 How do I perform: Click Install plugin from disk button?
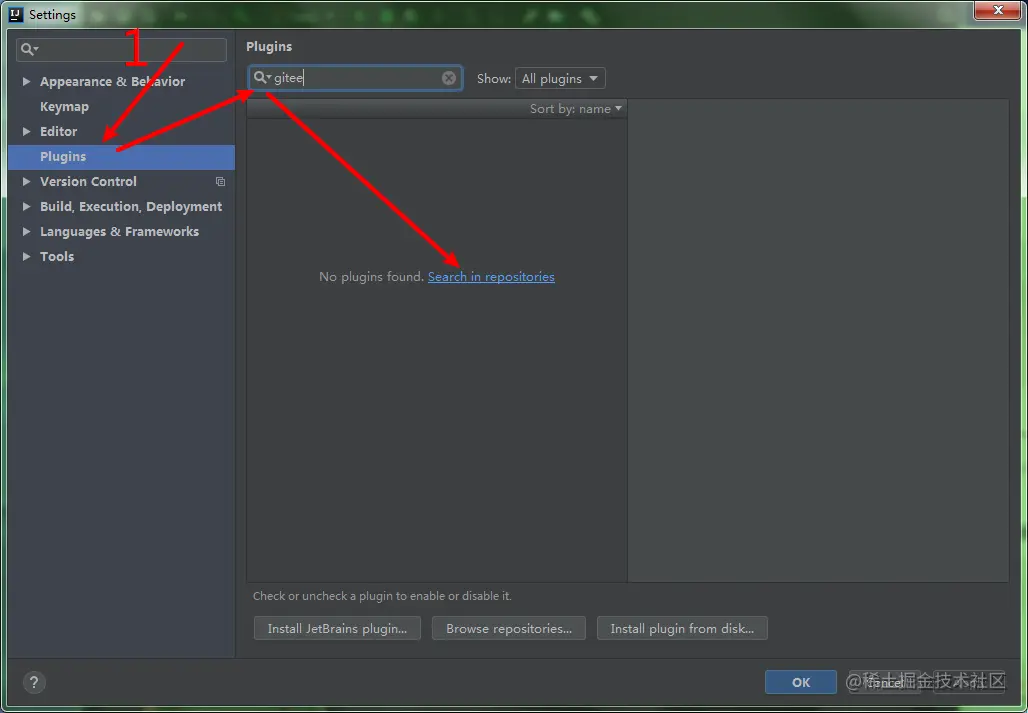click(682, 628)
